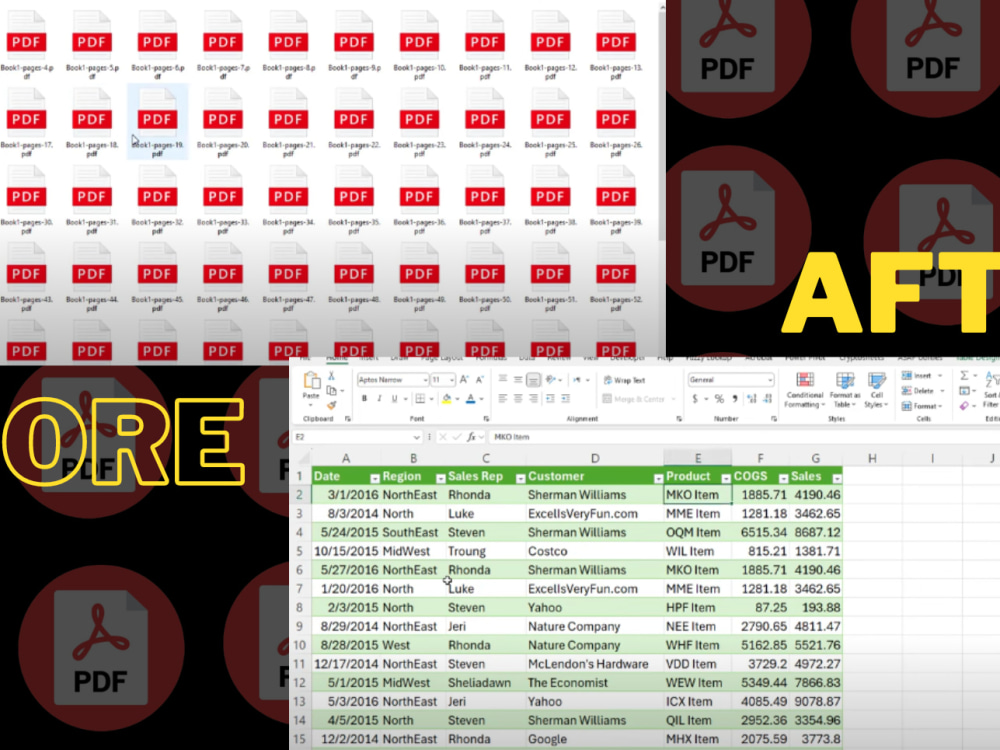Click the Clear eraser icon in Editing

point(964,406)
